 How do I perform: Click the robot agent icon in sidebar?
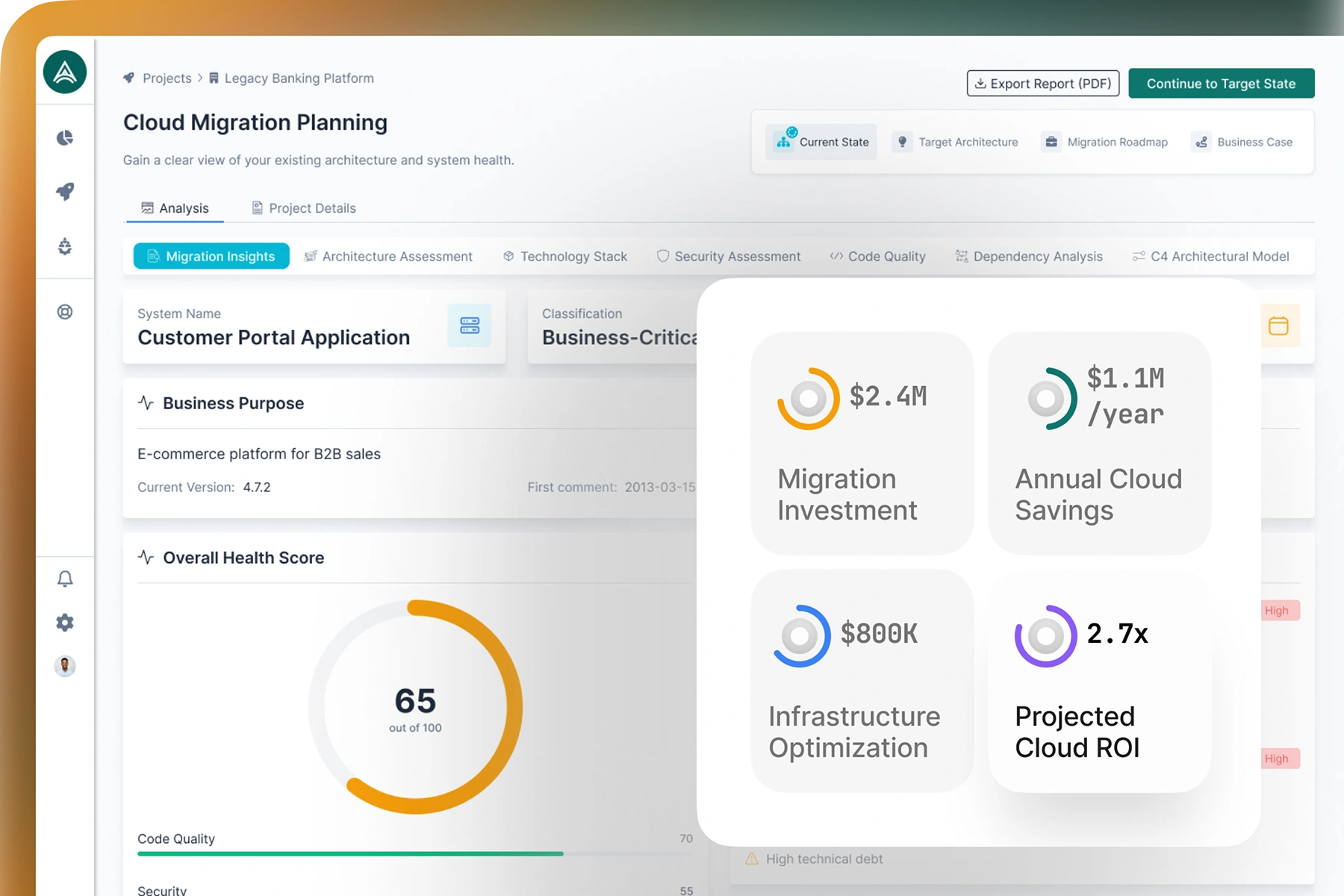[65, 246]
